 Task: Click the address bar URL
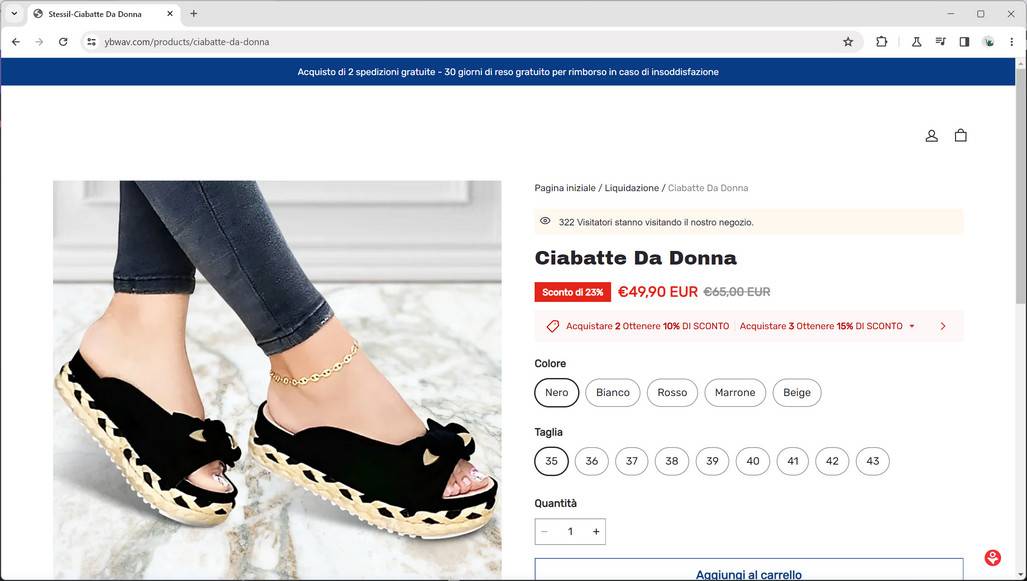pos(187,42)
